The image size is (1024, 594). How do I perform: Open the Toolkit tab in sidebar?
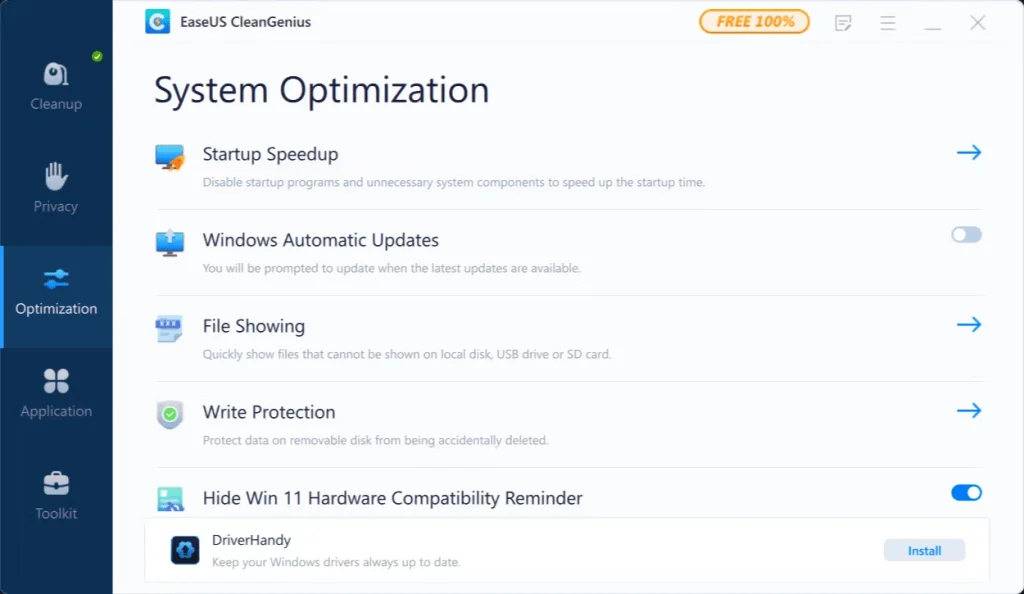(x=56, y=495)
